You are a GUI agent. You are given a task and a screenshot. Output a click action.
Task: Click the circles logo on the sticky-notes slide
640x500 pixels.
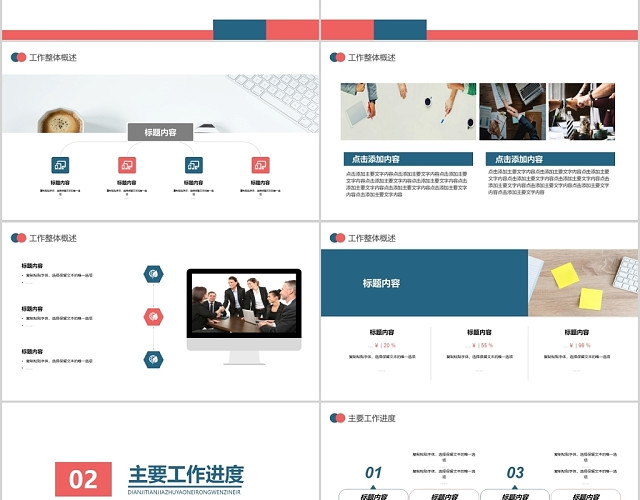click(338, 238)
